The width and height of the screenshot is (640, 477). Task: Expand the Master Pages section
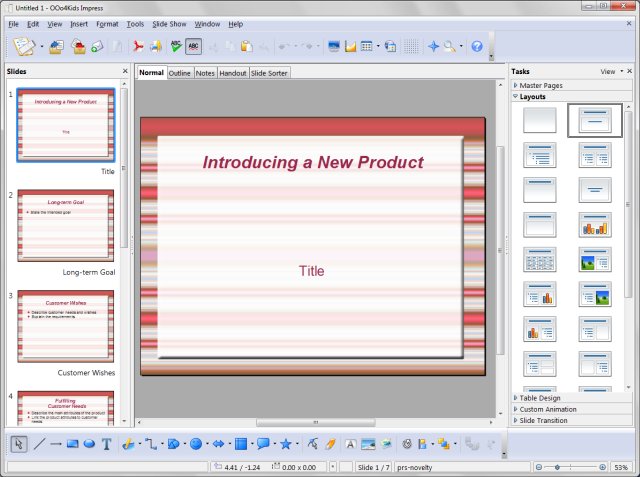(x=540, y=86)
